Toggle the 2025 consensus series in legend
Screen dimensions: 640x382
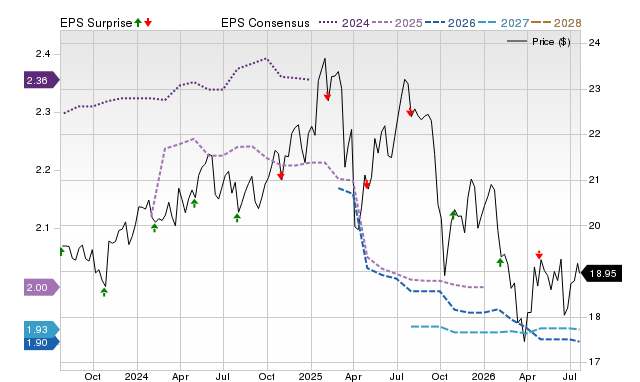tap(397, 23)
